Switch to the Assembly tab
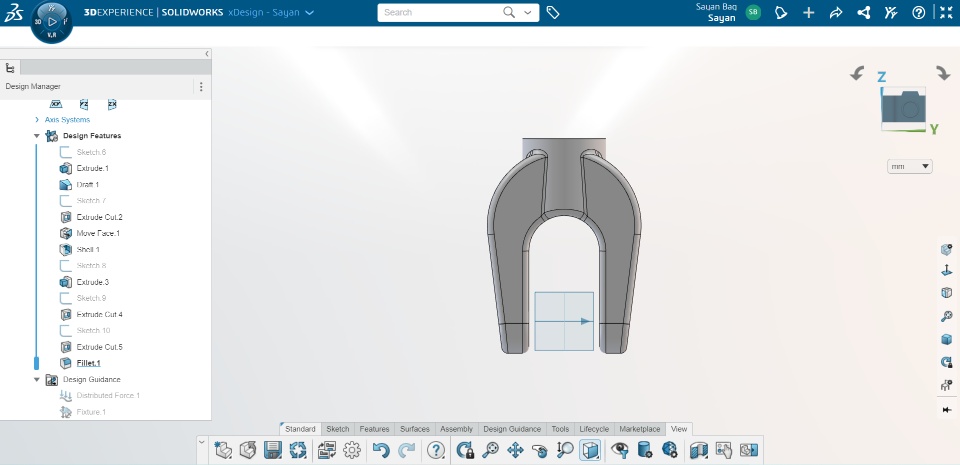 point(456,429)
